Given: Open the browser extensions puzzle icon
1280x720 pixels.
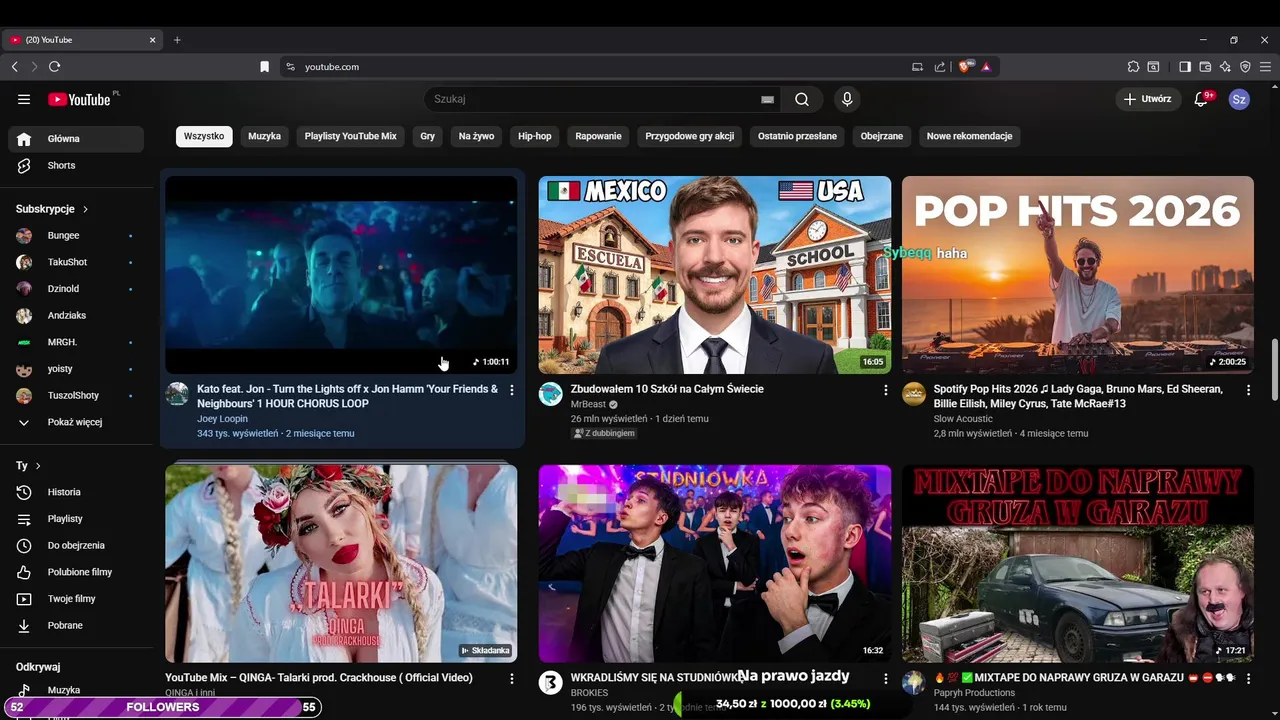Looking at the screenshot, I should [x=1133, y=67].
